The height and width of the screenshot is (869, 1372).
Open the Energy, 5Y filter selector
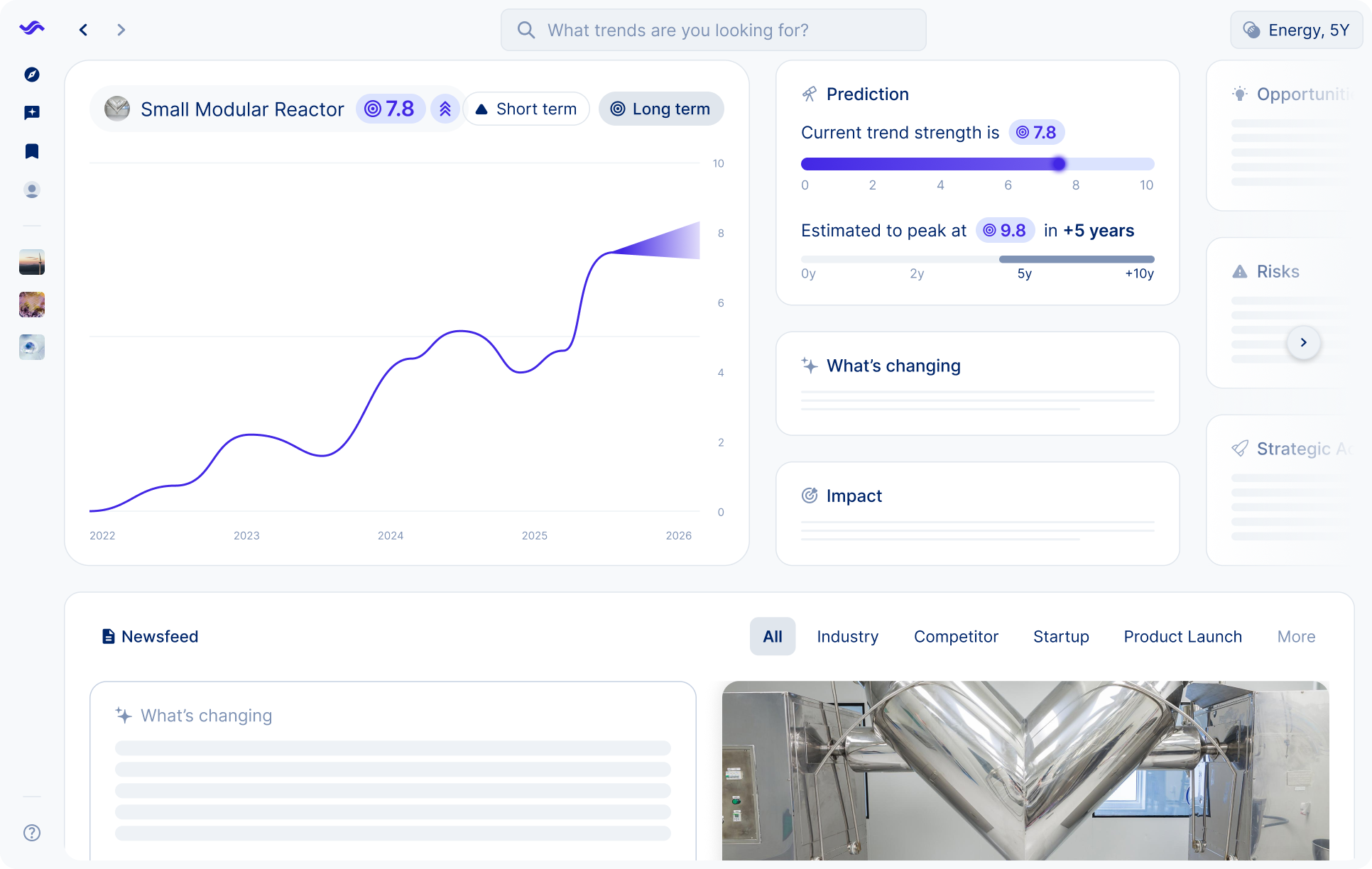click(x=1296, y=30)
